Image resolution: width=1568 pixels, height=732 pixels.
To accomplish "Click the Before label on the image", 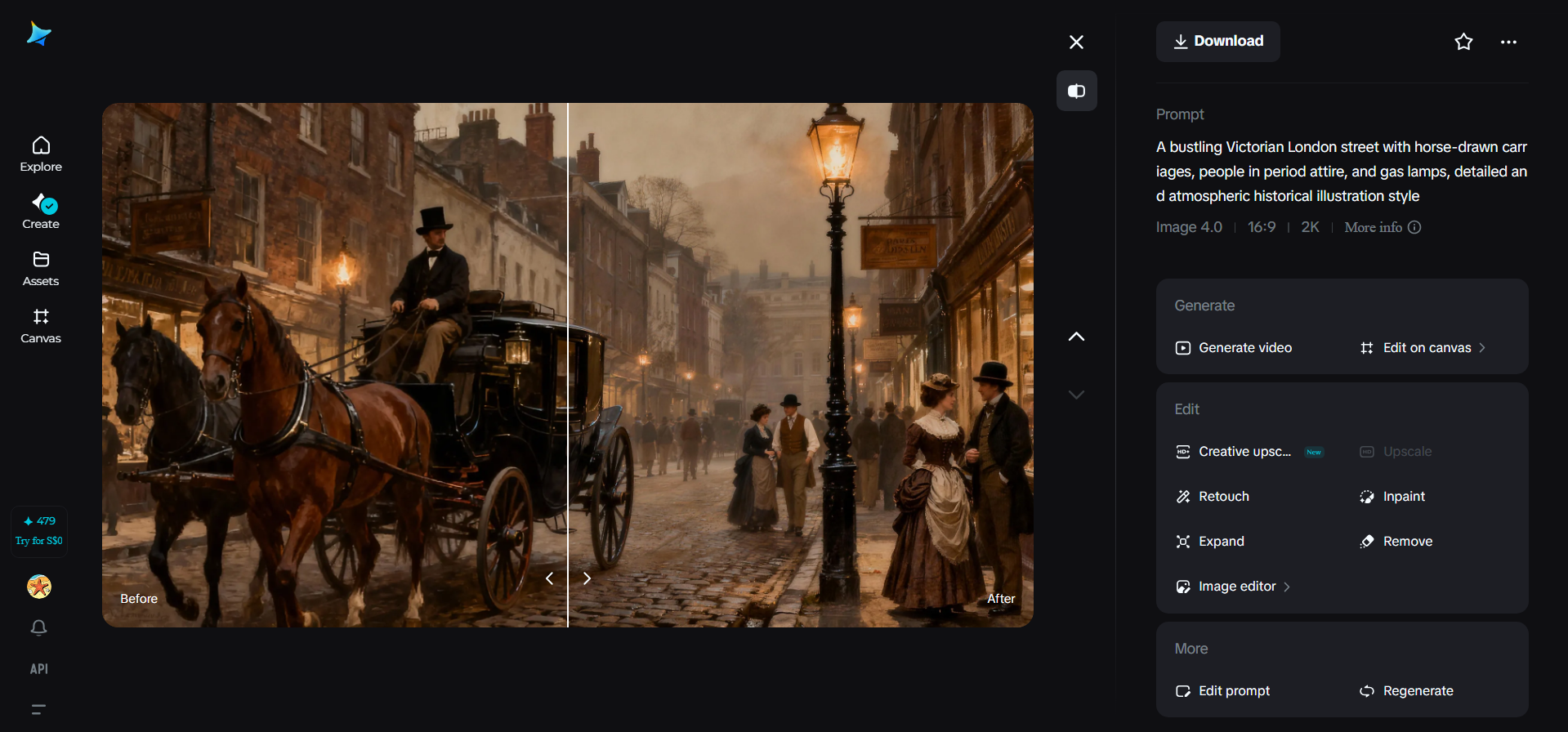I will point(139,599).
